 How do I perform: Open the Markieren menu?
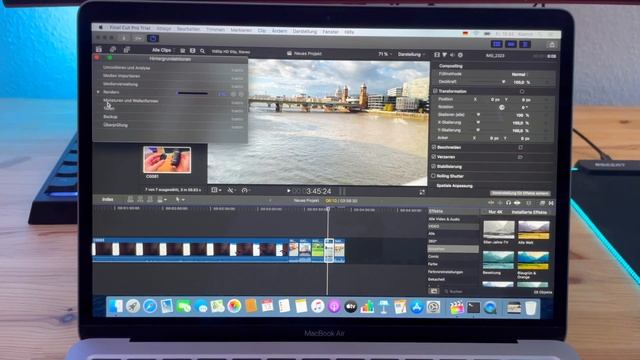point(241,30)
